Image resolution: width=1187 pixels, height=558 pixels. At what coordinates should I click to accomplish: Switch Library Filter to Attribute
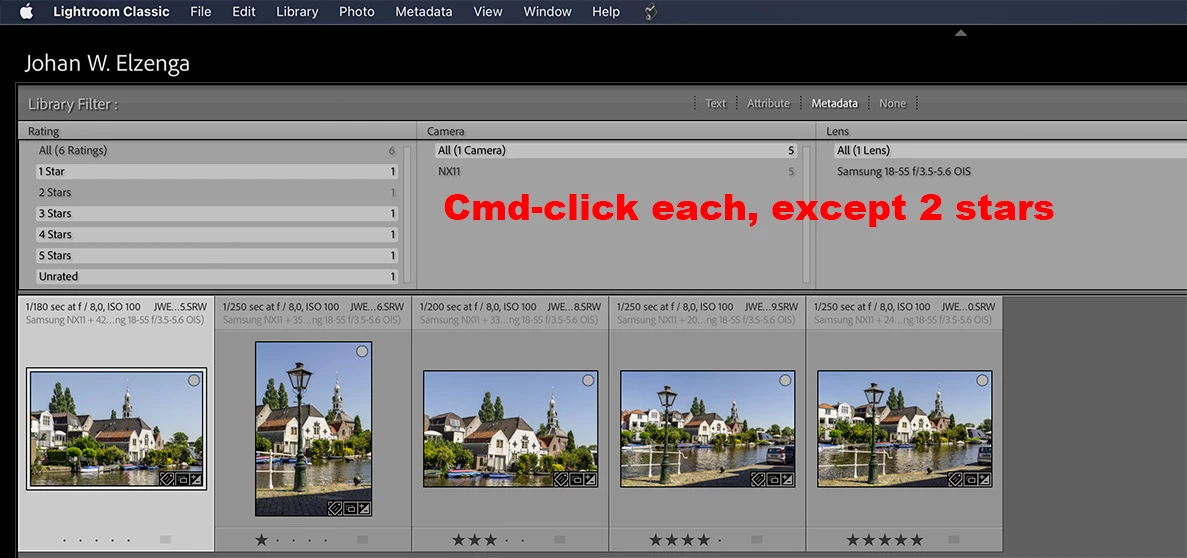click(x=768, y=104)
